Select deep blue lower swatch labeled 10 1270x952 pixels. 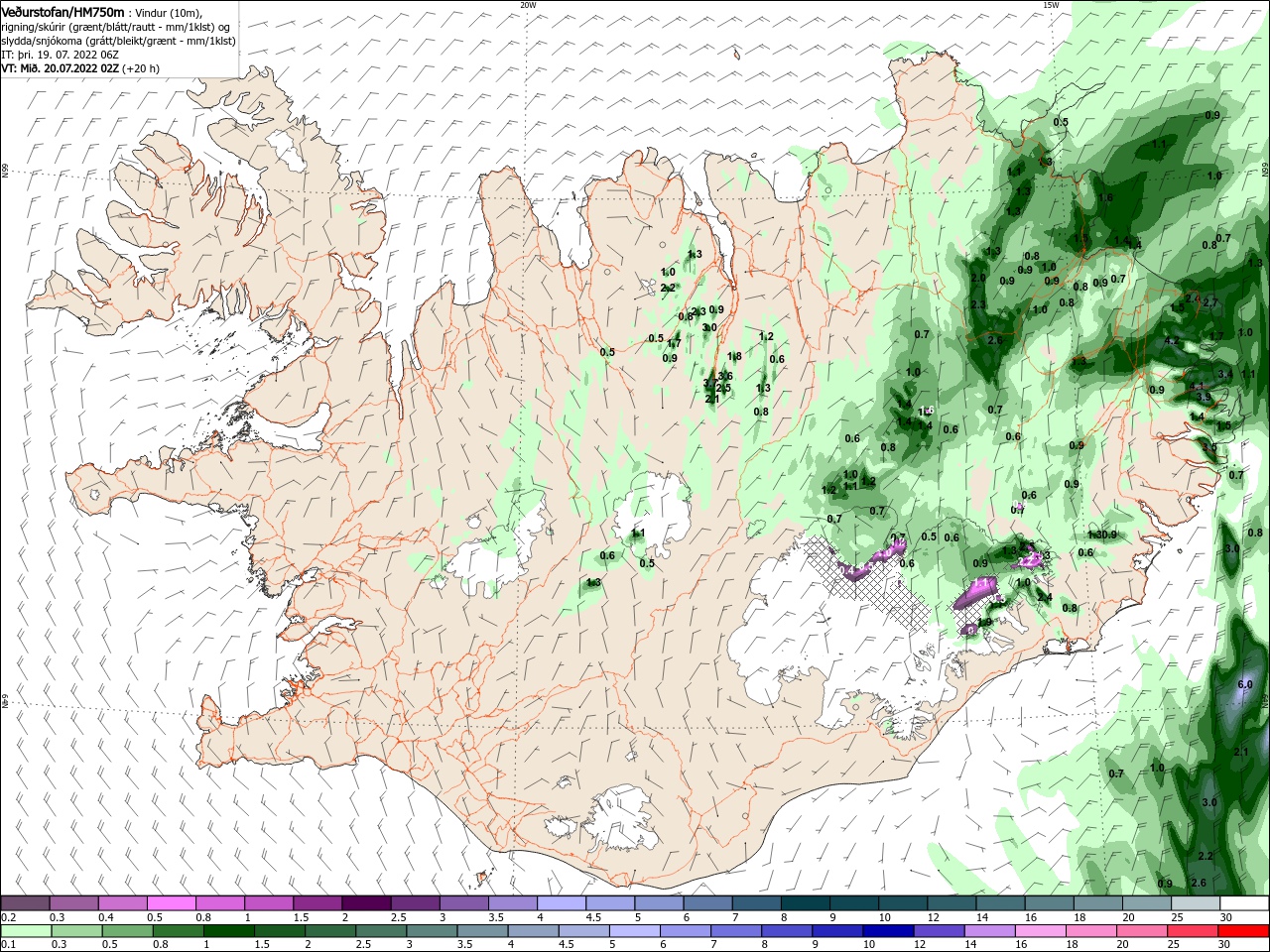click(889, 931)
